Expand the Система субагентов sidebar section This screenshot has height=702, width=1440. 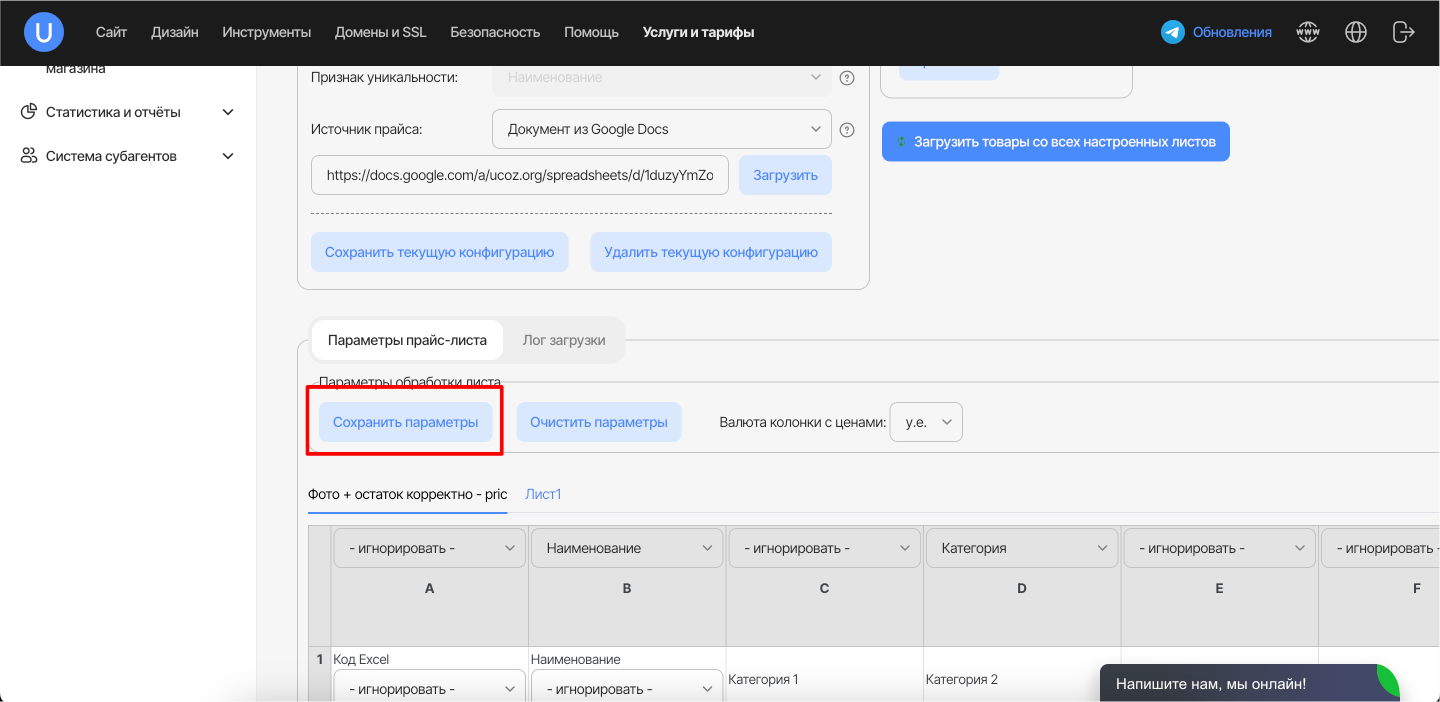(x=228, y=156)
